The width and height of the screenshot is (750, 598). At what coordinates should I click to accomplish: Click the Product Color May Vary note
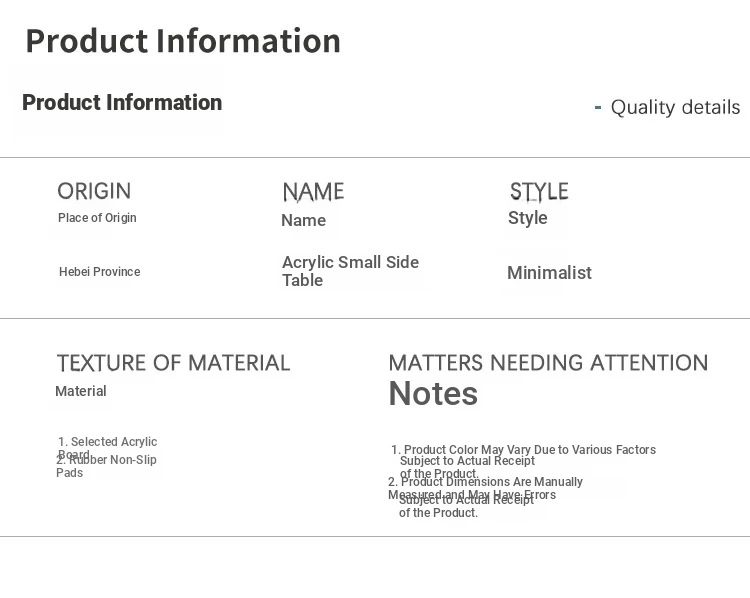pos(523,461)
